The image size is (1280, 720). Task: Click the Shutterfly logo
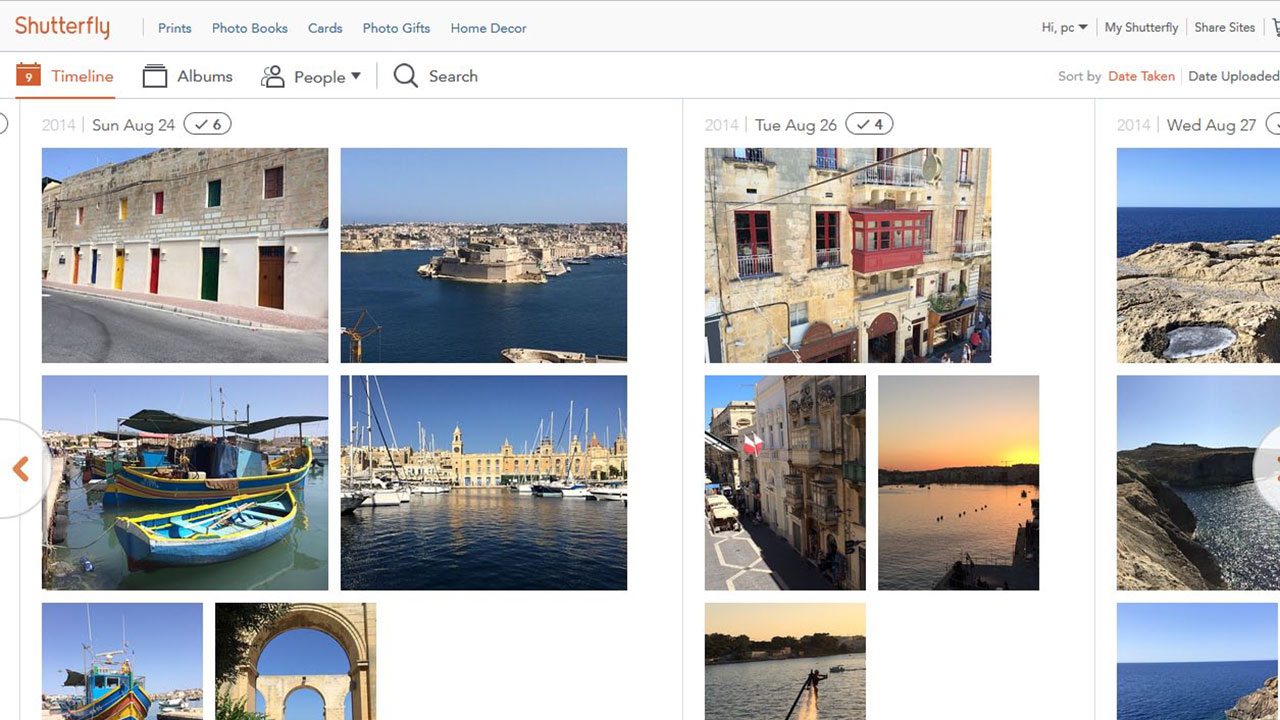point(62,27)
